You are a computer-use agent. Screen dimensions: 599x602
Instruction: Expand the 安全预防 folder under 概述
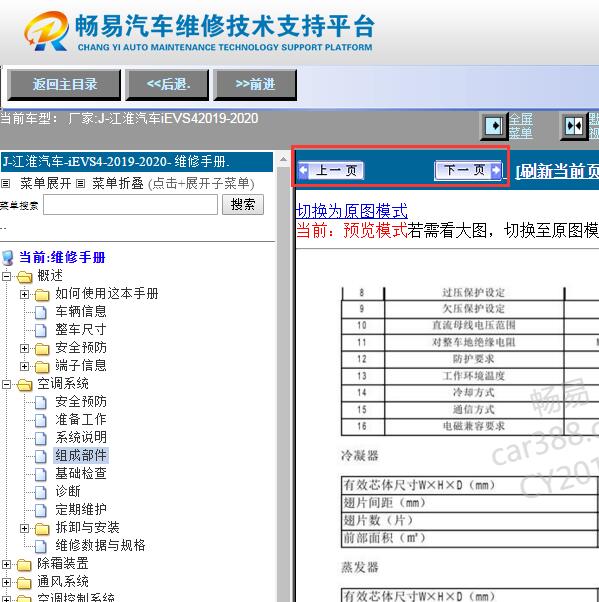24,348
